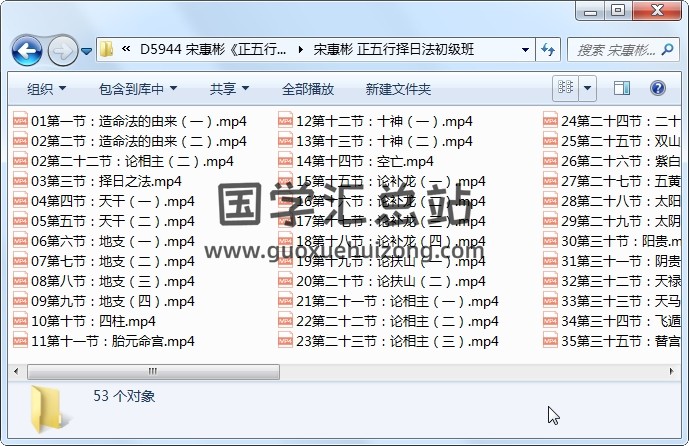The image size is (689, 446).
Task: Toggle the preview pane icon
Action: pos(622,88)
